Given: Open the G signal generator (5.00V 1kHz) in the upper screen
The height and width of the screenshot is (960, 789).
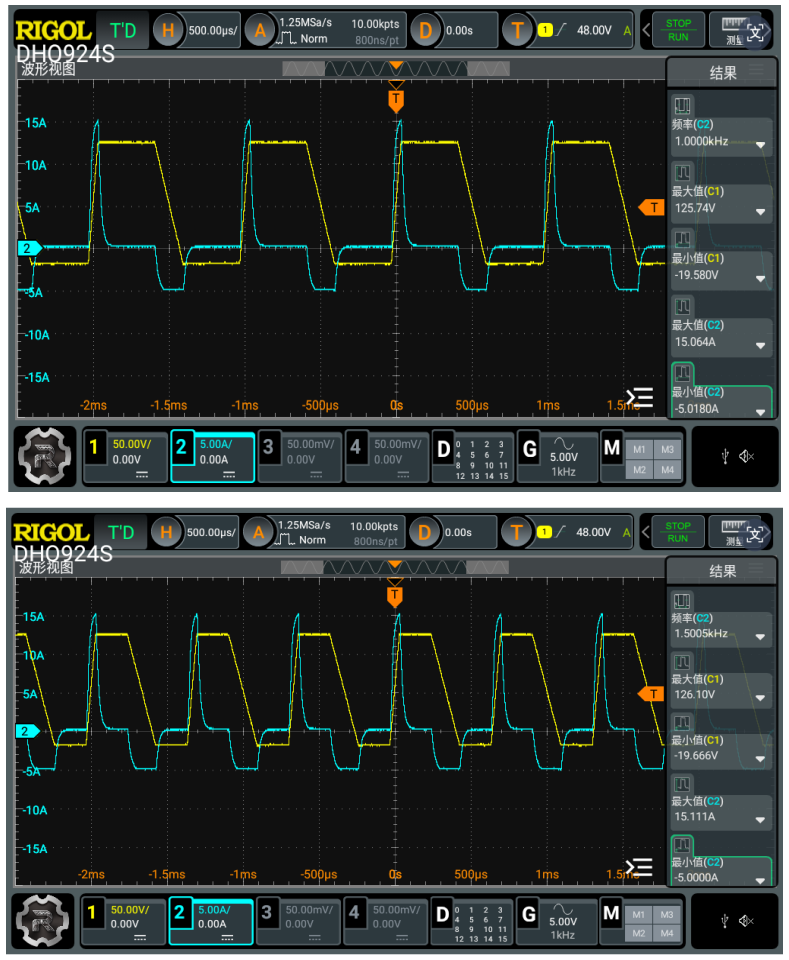Looking at the screenshot, I should (x=557, y=456).
